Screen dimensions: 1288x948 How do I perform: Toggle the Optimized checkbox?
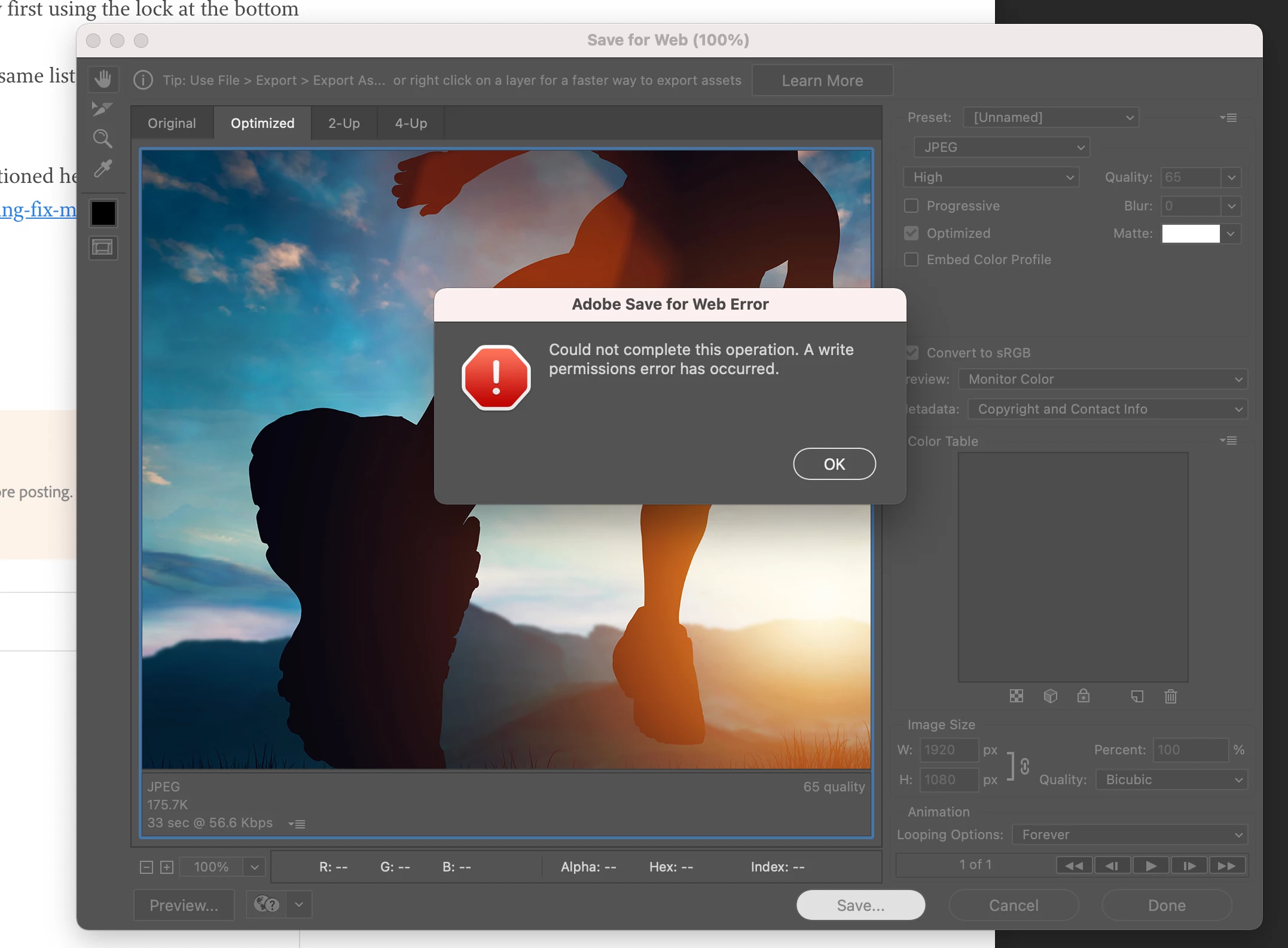tap(911, 233)
